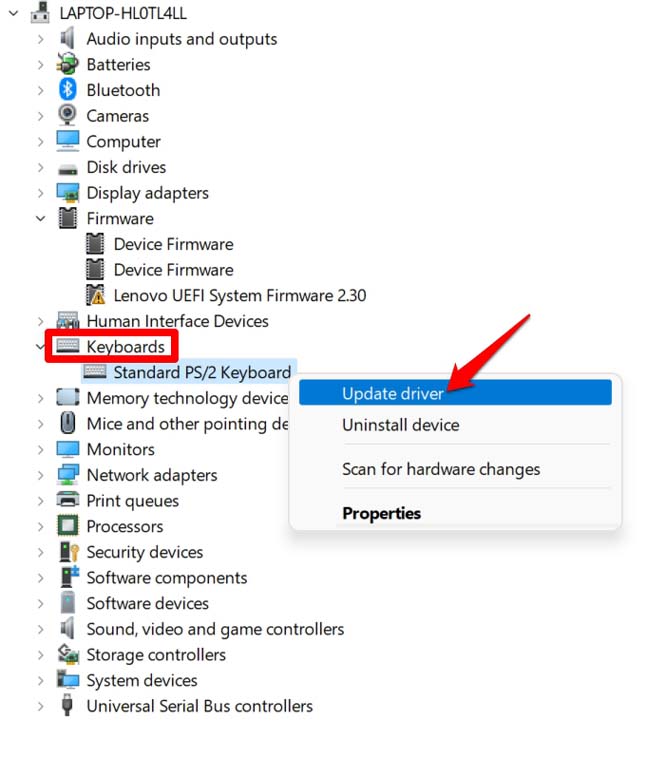The height and width of the screenshot is (777, 646).
Task: Choose Update driver from context menu
Action: [392, 393]
